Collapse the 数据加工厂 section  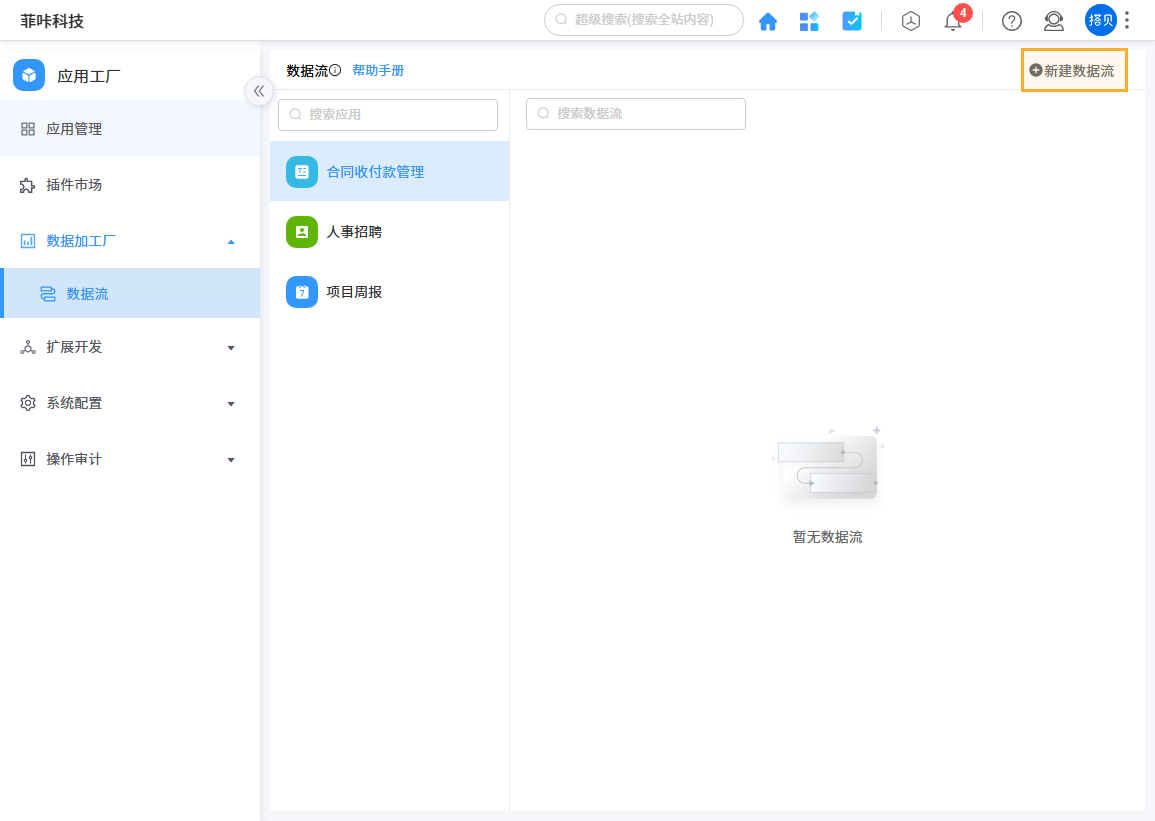pos(231,241)
